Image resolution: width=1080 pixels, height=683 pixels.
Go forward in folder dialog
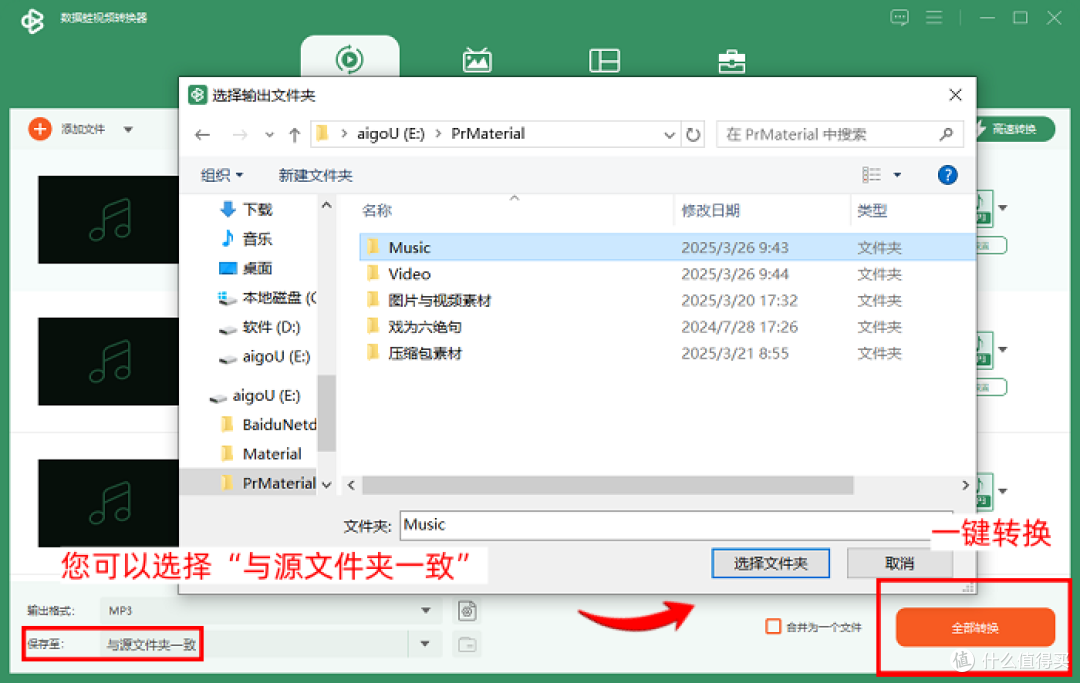click(240, 134)
